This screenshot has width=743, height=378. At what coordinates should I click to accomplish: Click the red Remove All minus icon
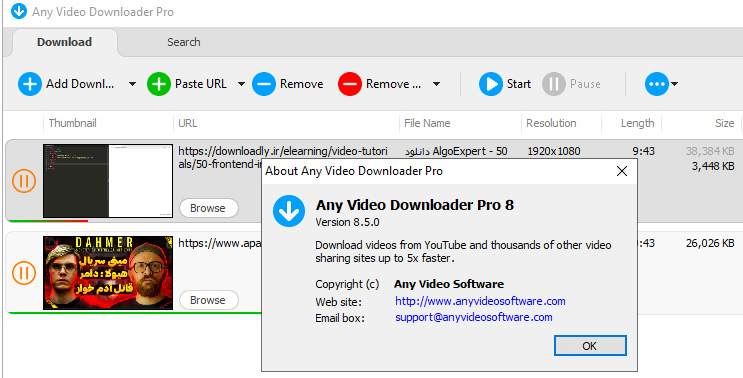pos(350,84)
